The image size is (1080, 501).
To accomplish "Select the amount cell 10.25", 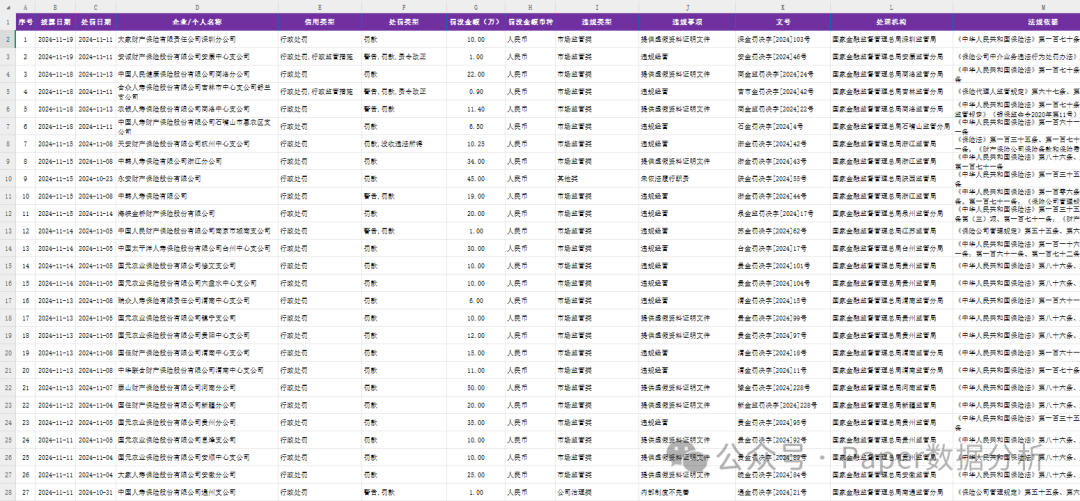I will 476,143.
